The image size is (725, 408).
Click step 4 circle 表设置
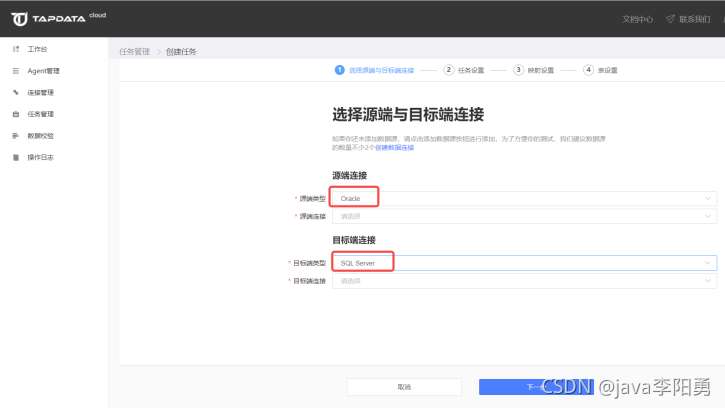588,70
